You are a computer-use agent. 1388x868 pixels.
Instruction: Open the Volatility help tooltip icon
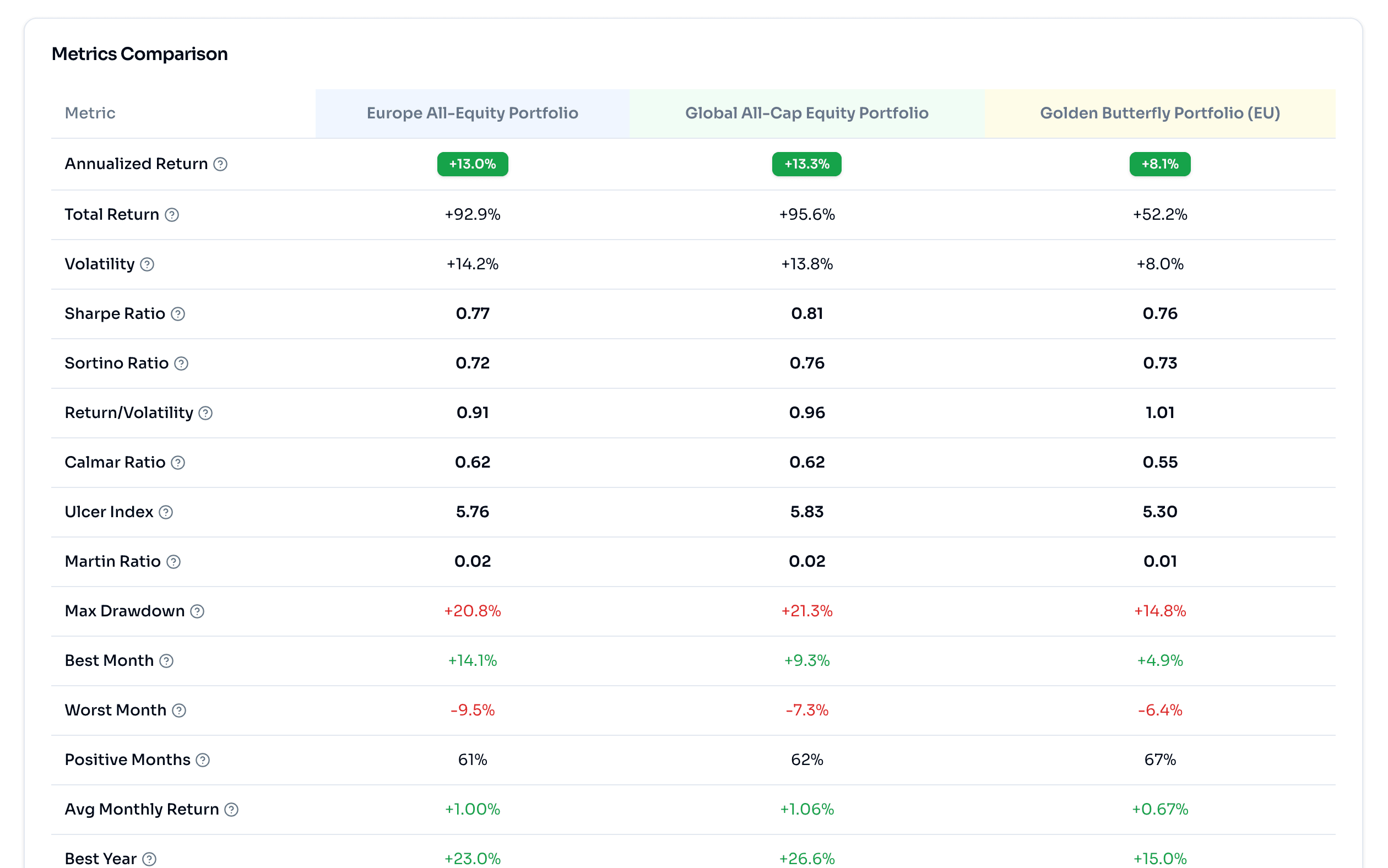148,265
